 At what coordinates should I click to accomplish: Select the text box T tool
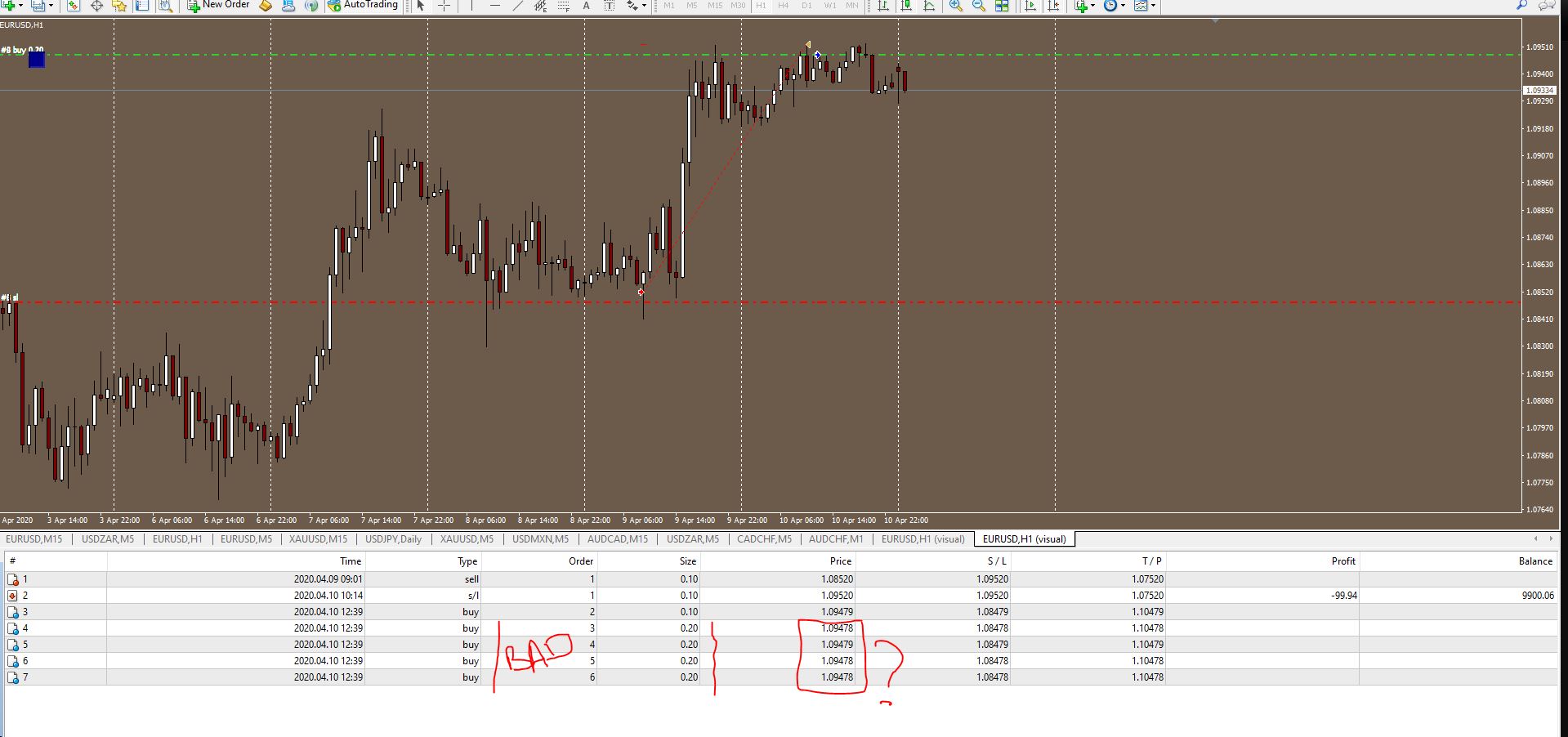click(x=609, y=6)
